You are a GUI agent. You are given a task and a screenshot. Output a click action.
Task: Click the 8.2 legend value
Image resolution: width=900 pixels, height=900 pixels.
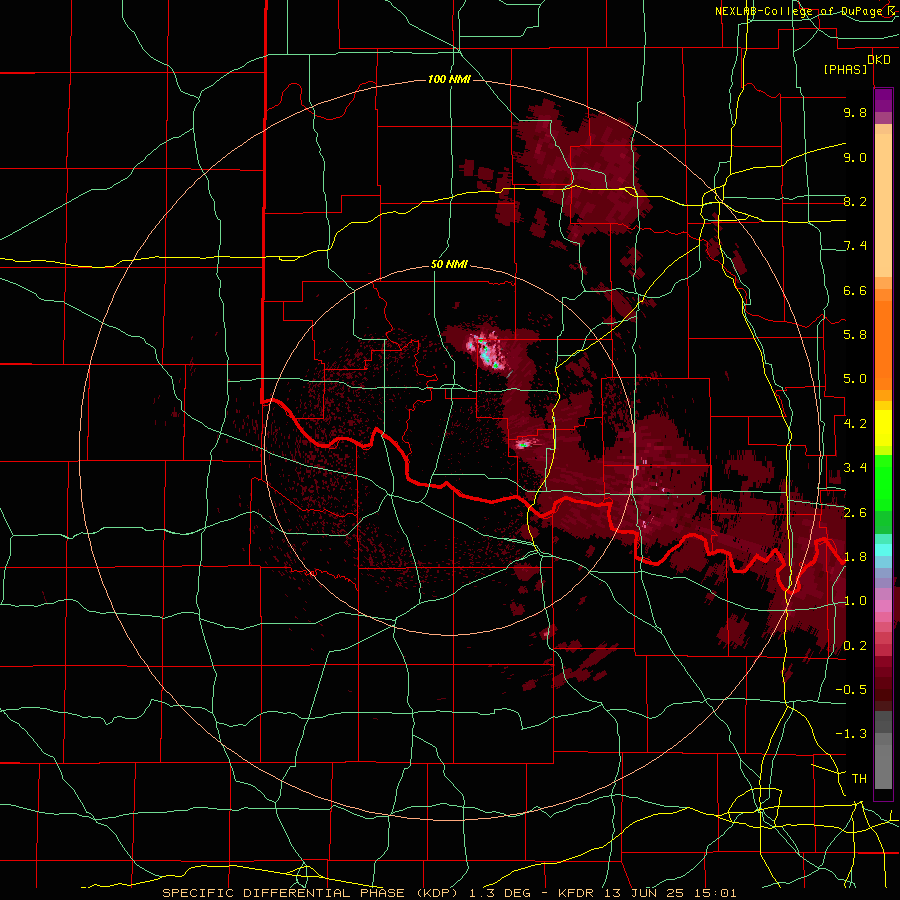tap(855, 201)
